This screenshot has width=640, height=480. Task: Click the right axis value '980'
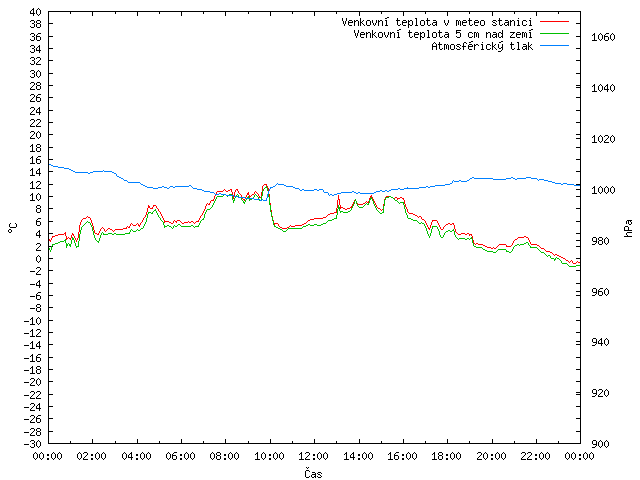pyautogui.click(x=600, y=241)
